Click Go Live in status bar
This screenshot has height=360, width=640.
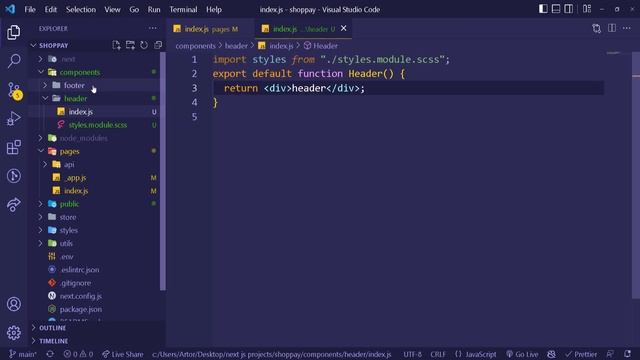coord(522,354)
